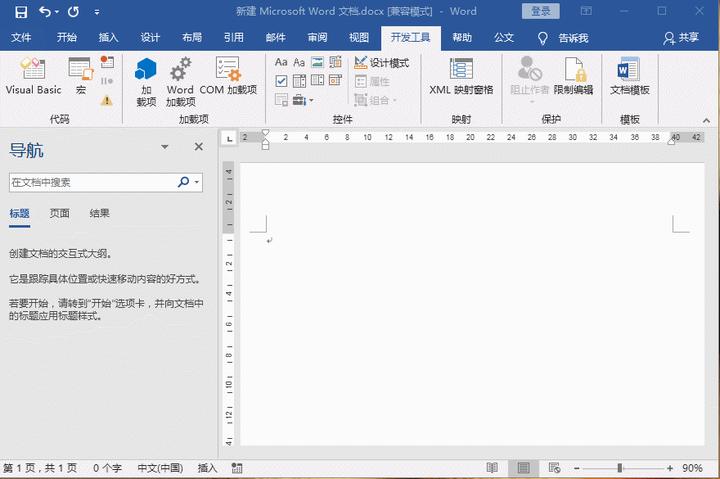Toggle 设计模式 design mode

click(382, 63)
